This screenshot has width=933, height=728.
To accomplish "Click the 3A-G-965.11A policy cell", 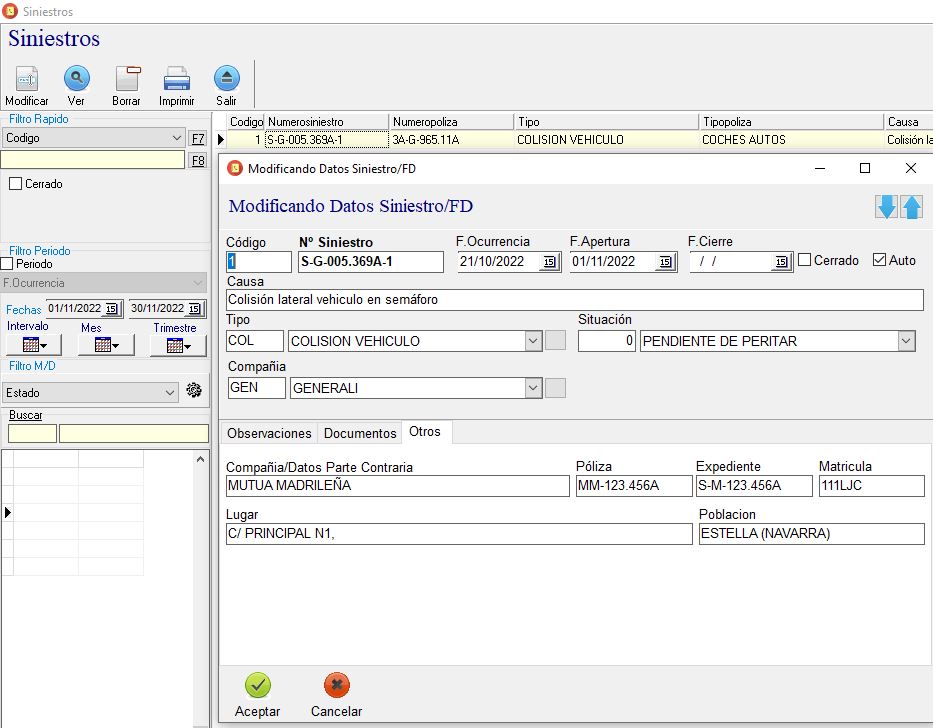I will tap(452, 140).
